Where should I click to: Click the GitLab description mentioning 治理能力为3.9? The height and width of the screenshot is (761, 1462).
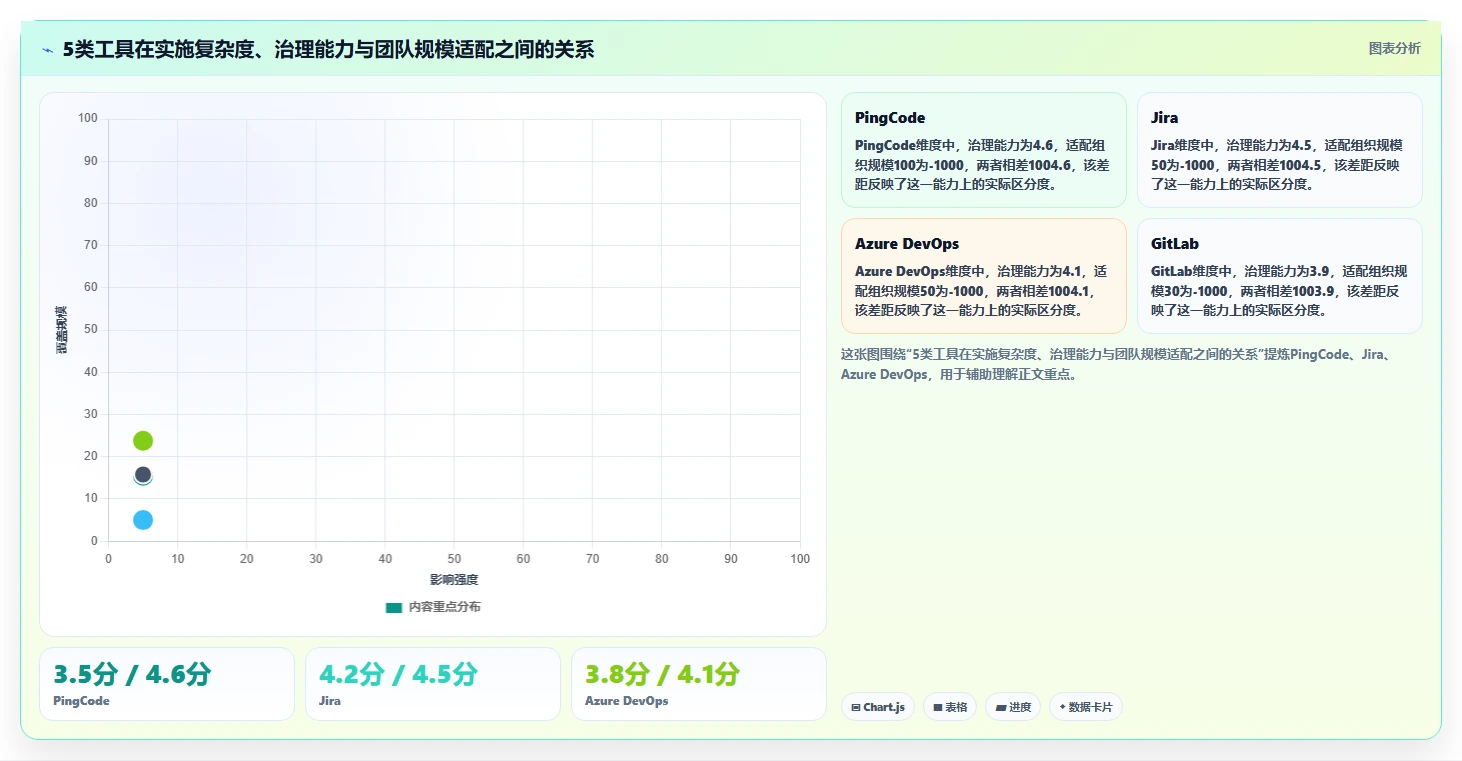pos(1279,290)
